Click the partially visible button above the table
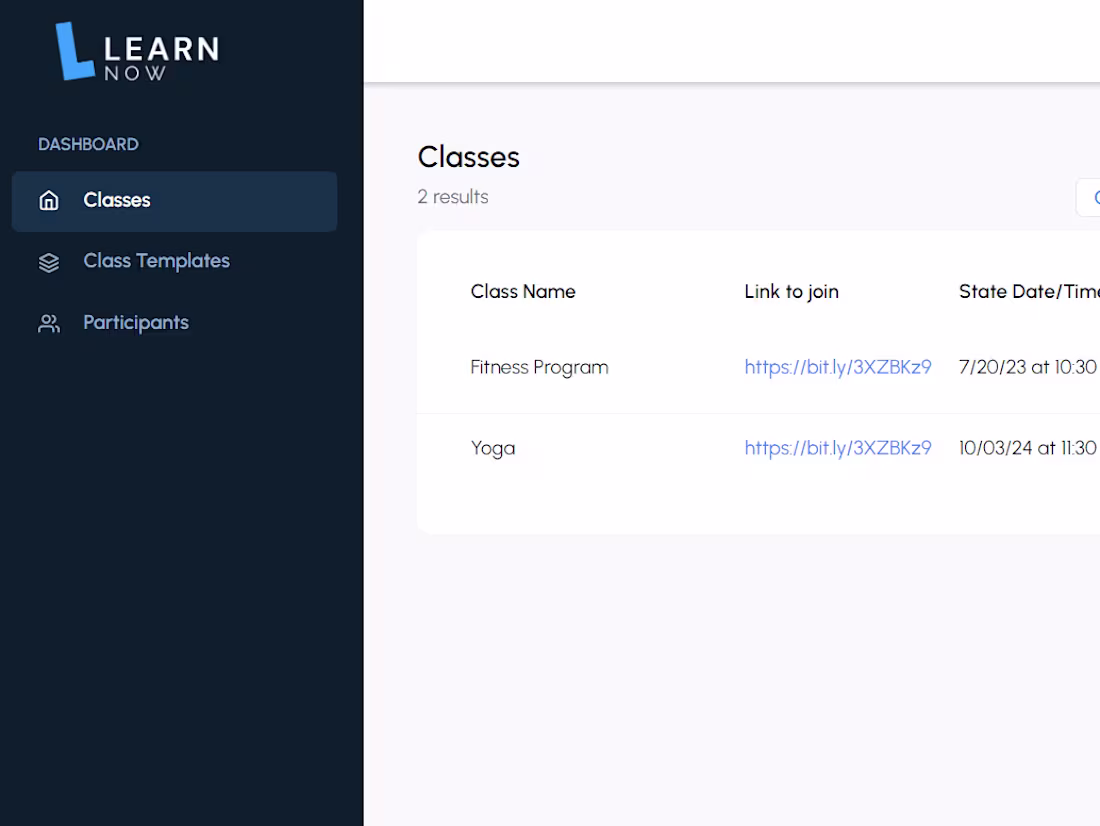1100x826 pixels. click(1093, 197)
